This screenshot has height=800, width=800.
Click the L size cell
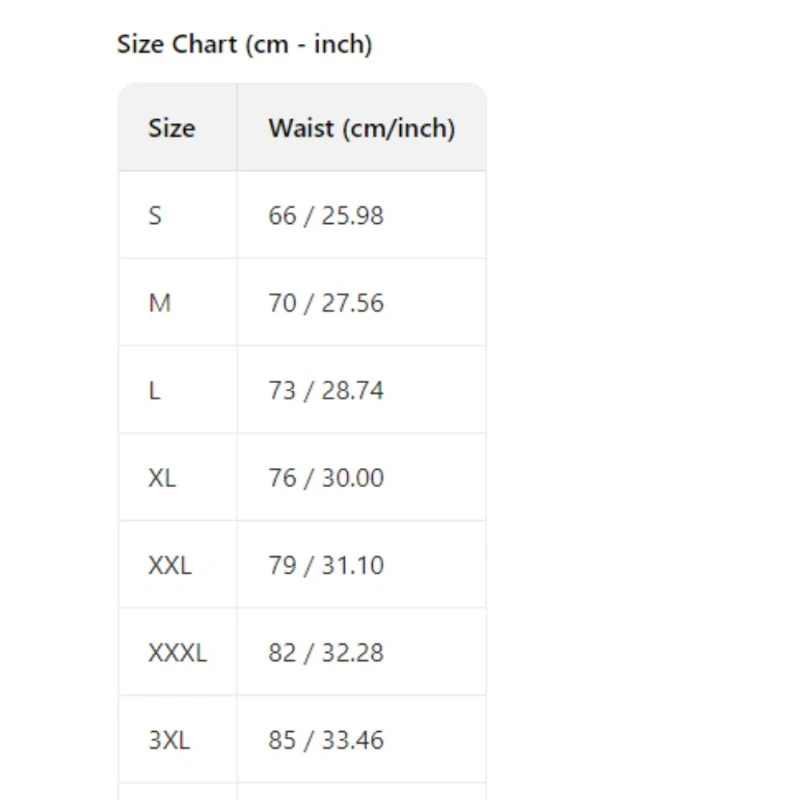click(x=154, y=390)
